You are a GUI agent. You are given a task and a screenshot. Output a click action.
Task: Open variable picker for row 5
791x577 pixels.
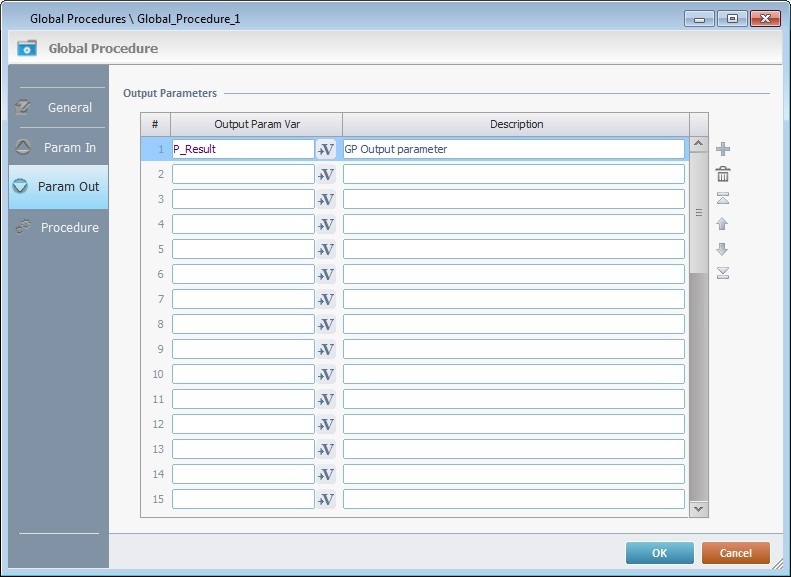click(326, 249)
